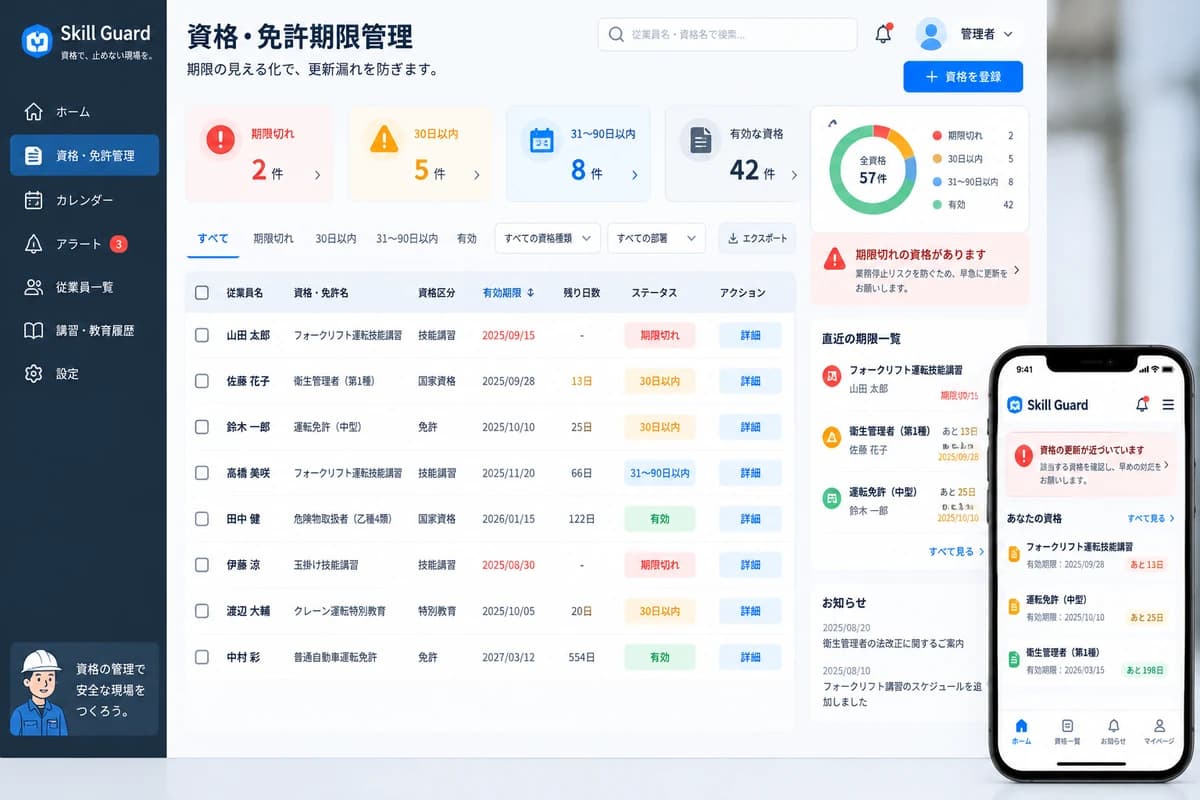The width and height of the screenshot is (1200, 800).
Task: Open 詳細 for 山田 太郎
Action: pos(750,335)
